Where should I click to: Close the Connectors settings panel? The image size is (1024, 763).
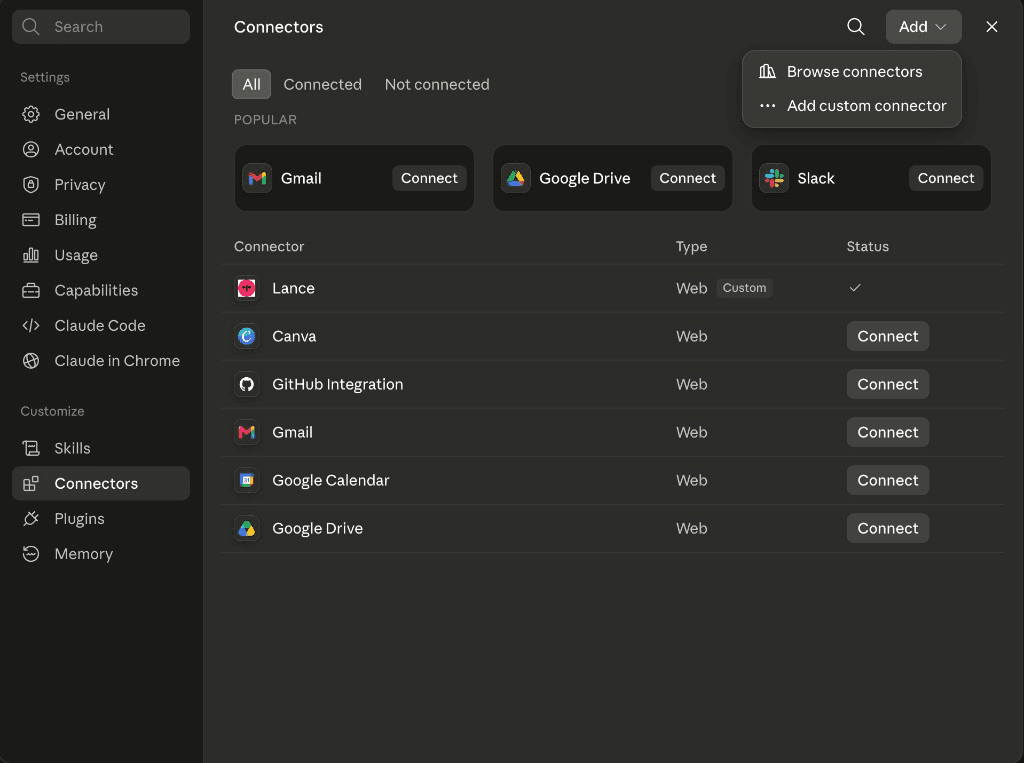pos(991,27)
